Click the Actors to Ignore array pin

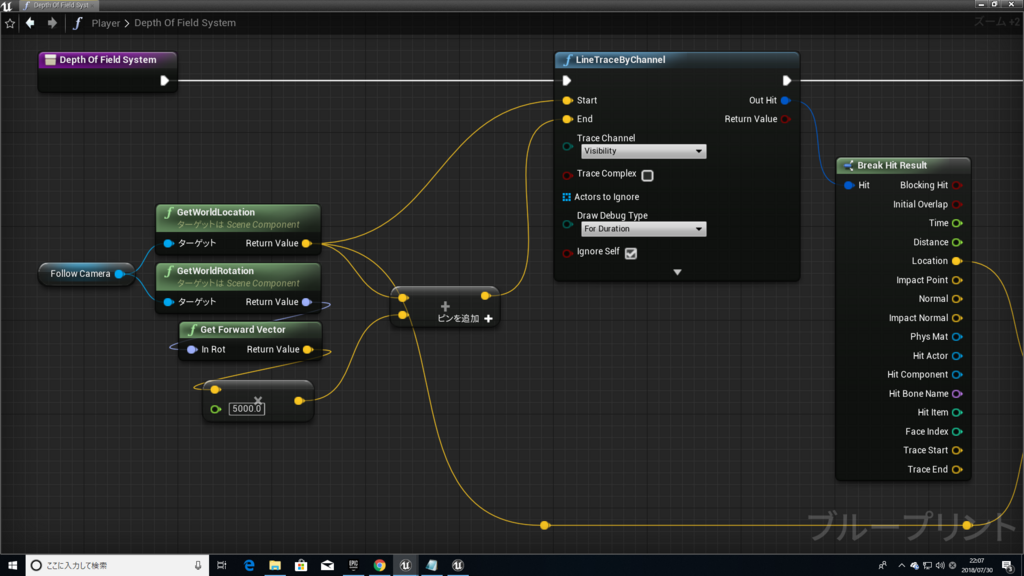tap(566, 197)
